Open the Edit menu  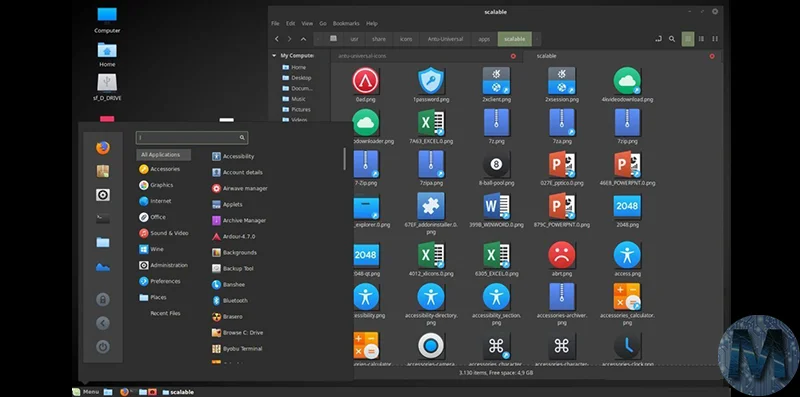click(x=290, y=23)
